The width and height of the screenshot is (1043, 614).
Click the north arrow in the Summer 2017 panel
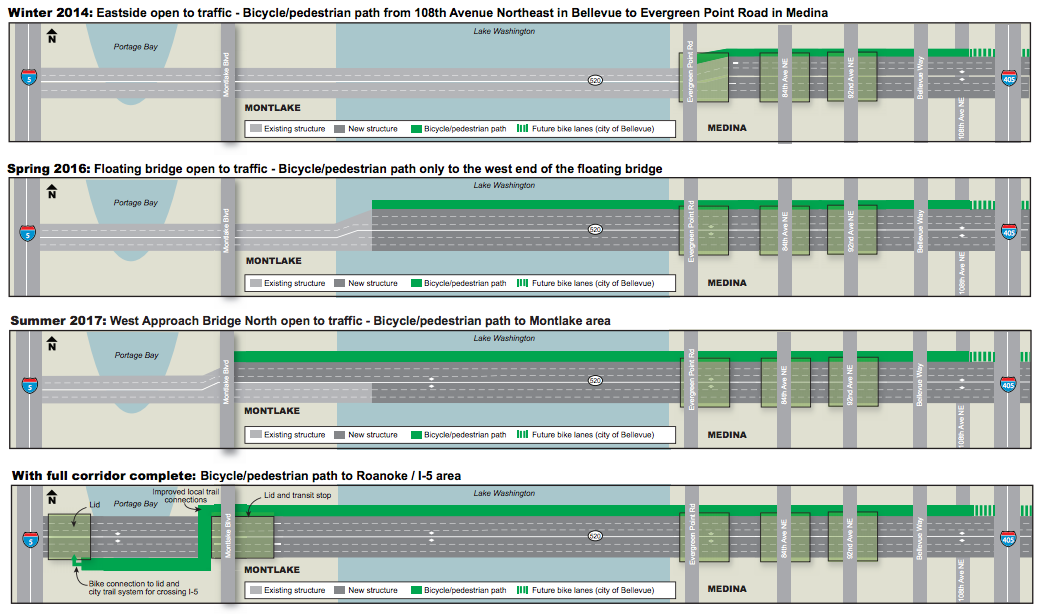tap(52, 344)
